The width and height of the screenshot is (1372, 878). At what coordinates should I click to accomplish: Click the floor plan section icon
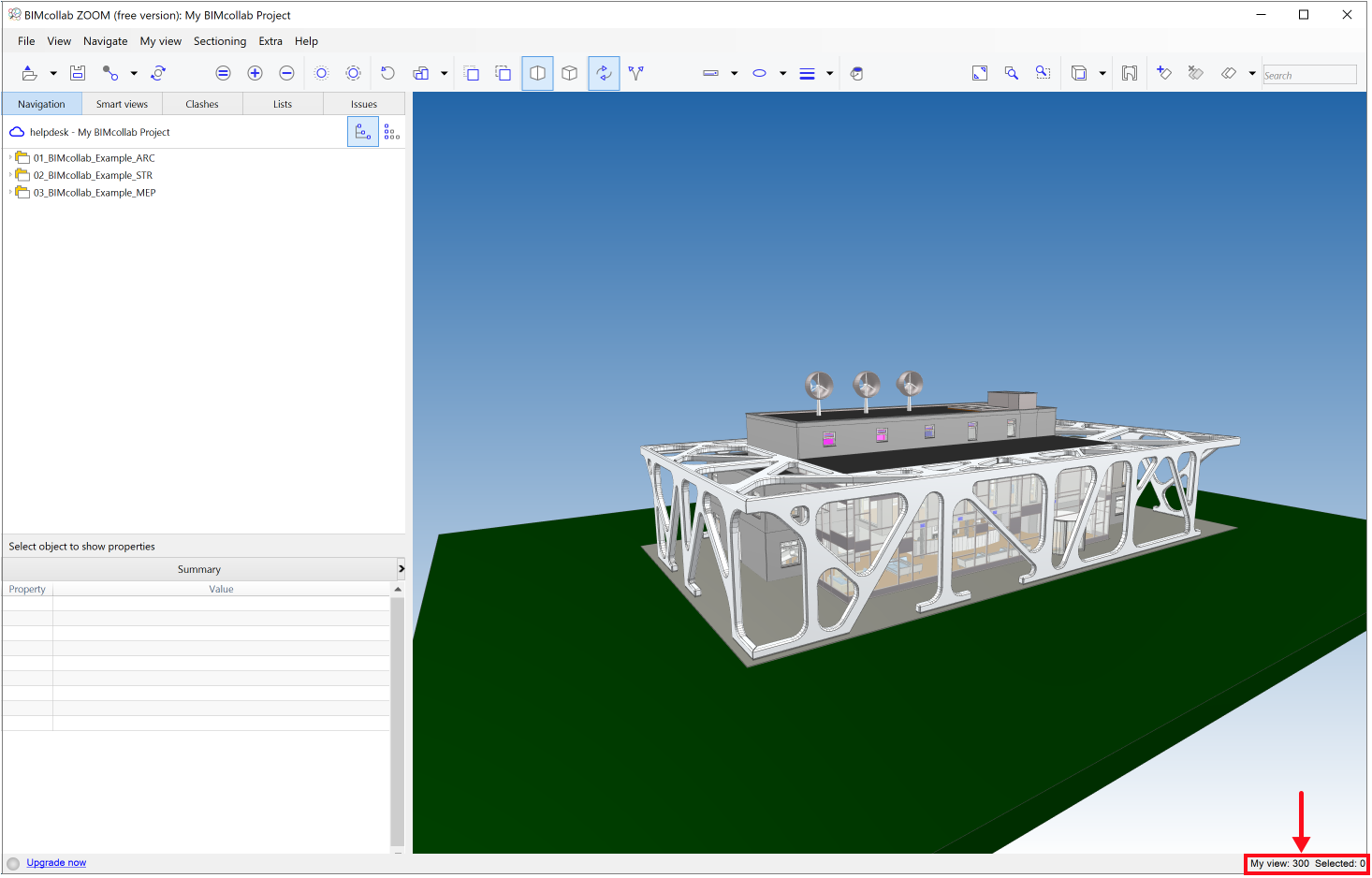click(1130, 73)
